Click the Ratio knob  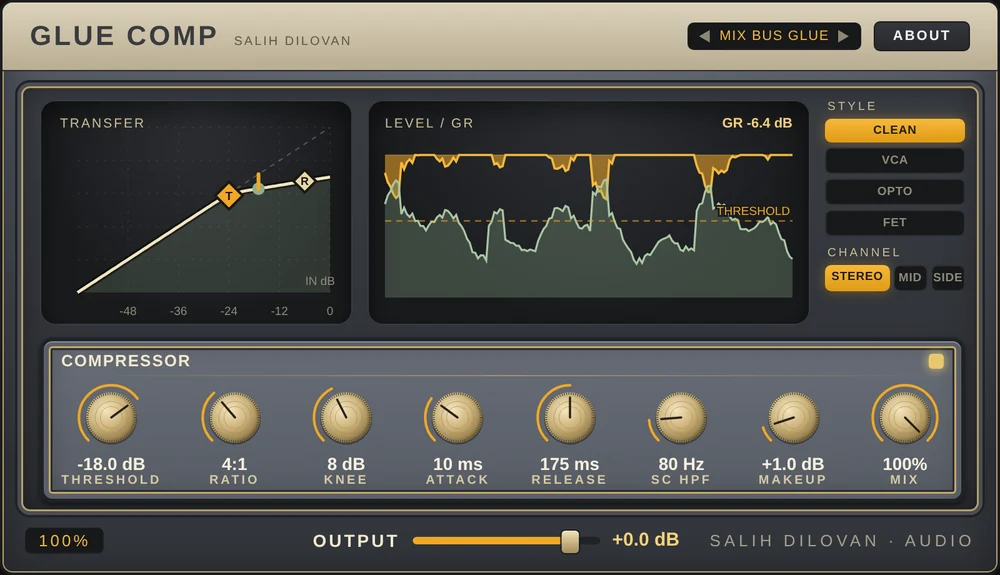[x=234, y=417]
